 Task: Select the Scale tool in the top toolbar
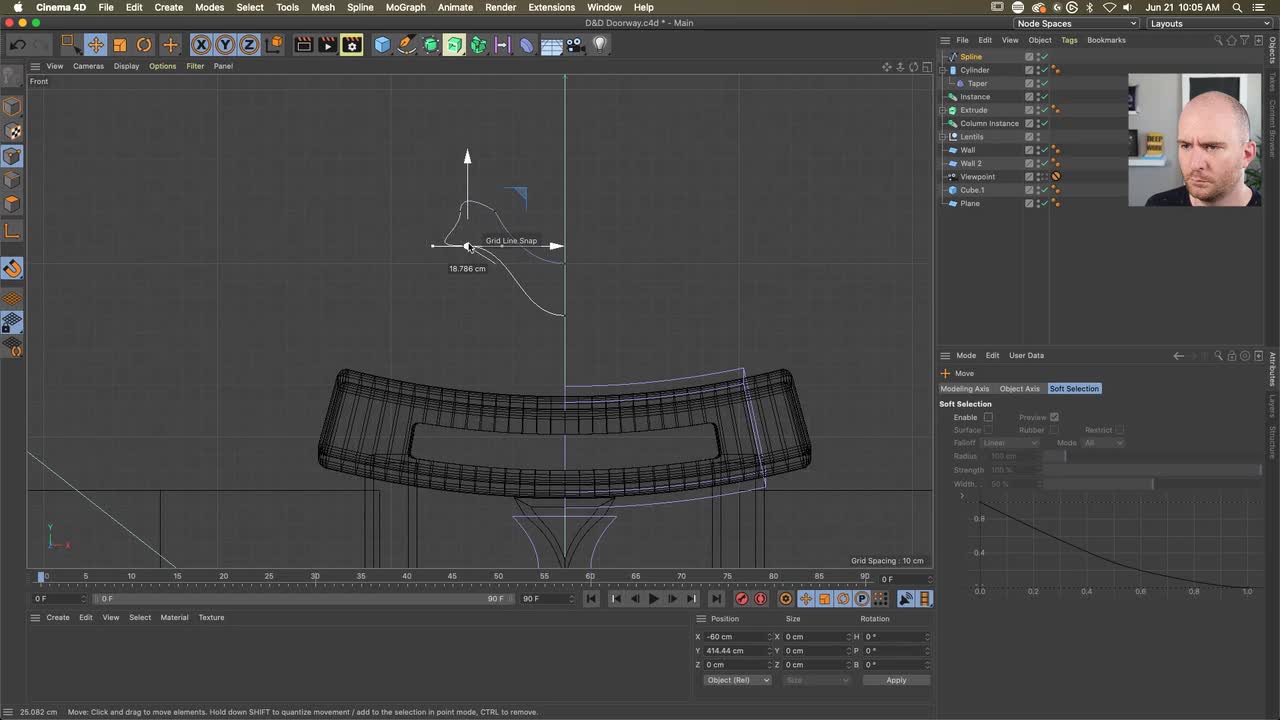coord(120,45)
